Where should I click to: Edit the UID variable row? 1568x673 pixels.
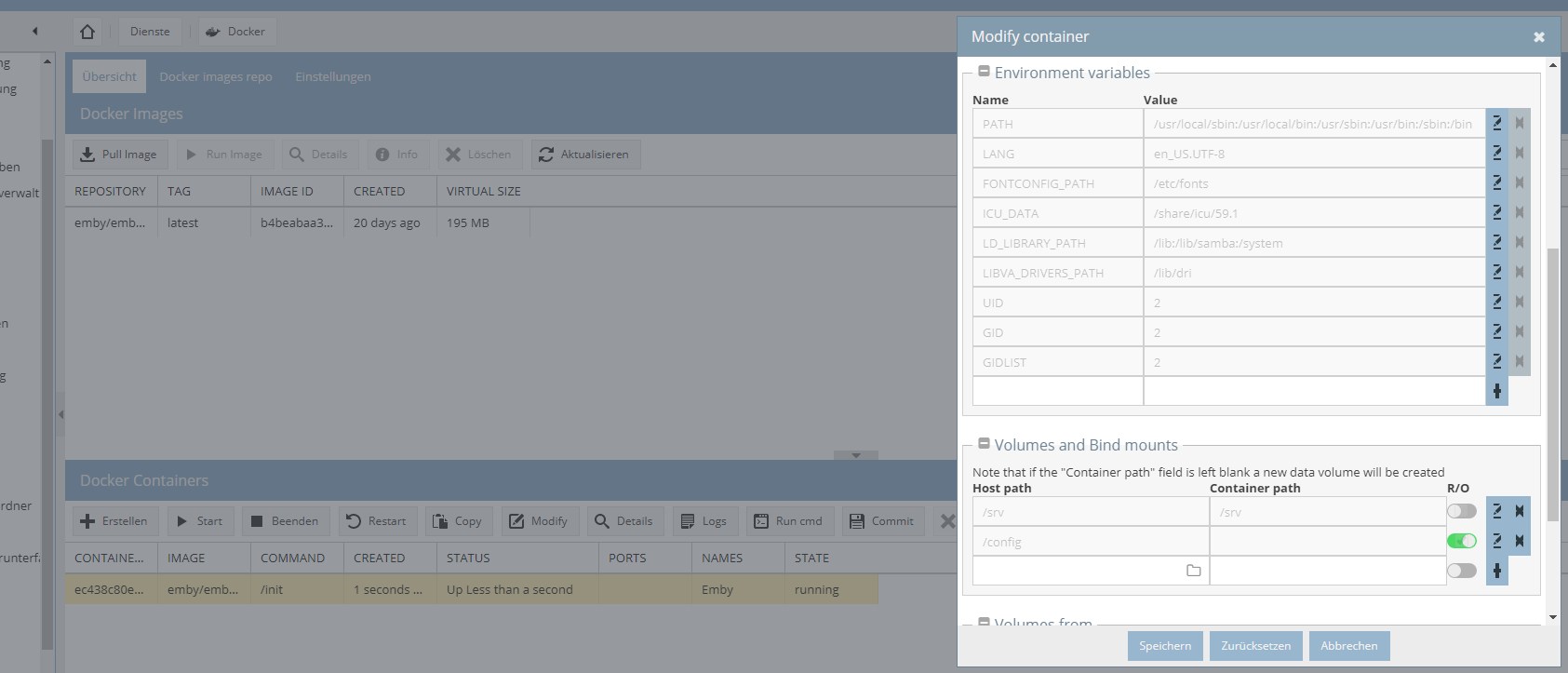(1497, 302)
